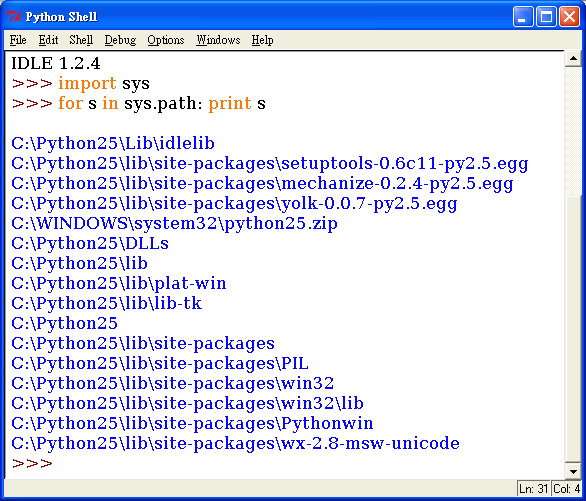Click the C:\Python25\lib line
Image resolution: width=586 pixels, height=501 pixels.
[80, 263]
